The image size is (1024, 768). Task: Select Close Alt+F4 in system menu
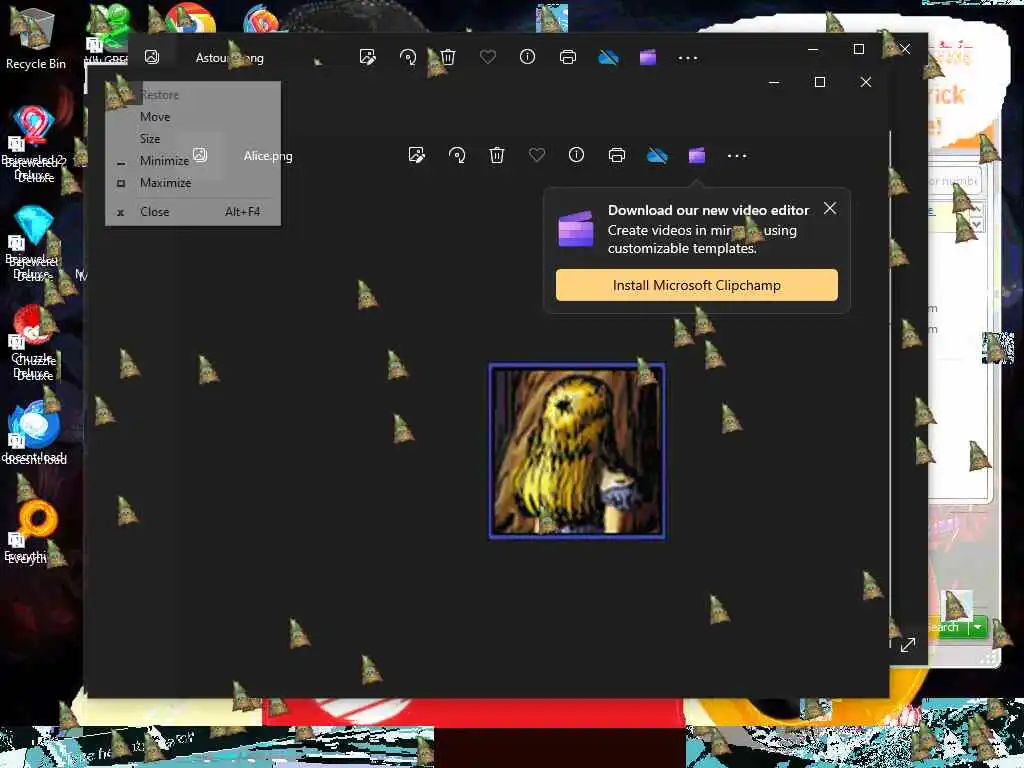tap(193, 212)
